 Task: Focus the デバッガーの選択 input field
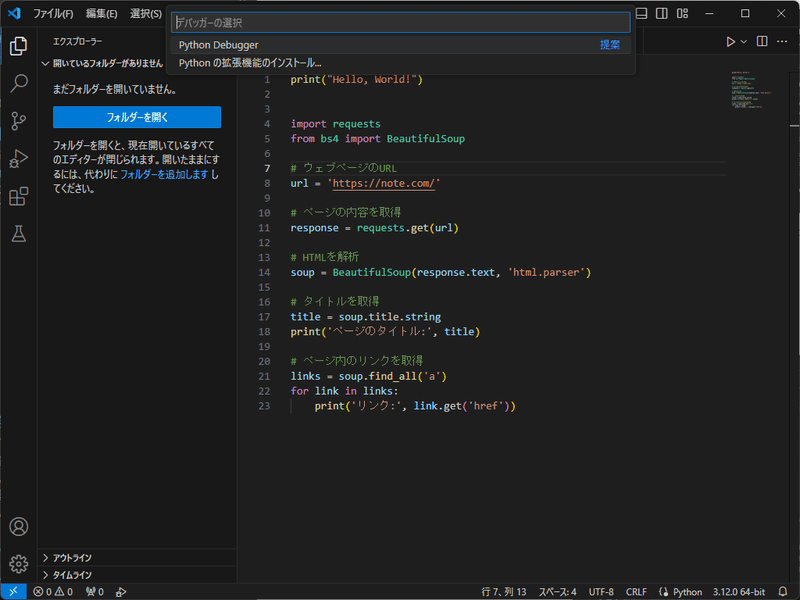click(401, 22)
